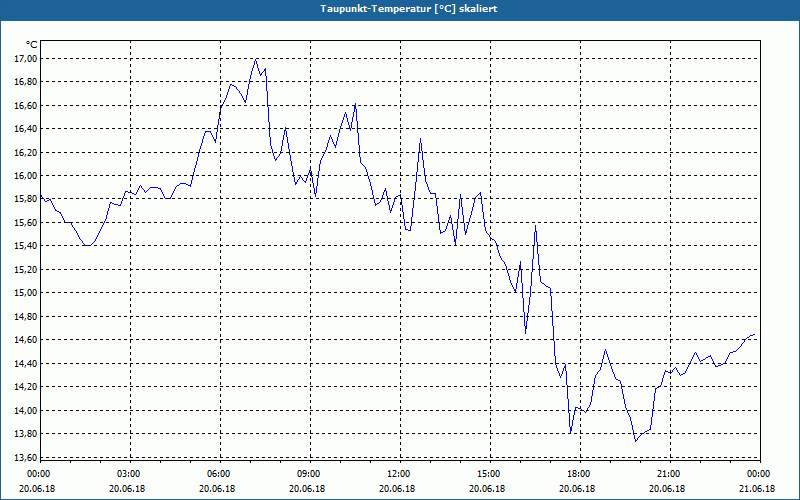Select the 15,20 y-axis tick label
The width and height of the screenshot is (800, 500).
(26, 269)
